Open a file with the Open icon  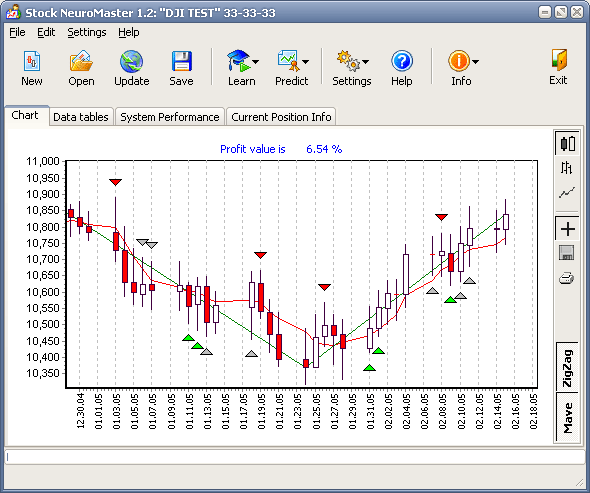(81, 61)
